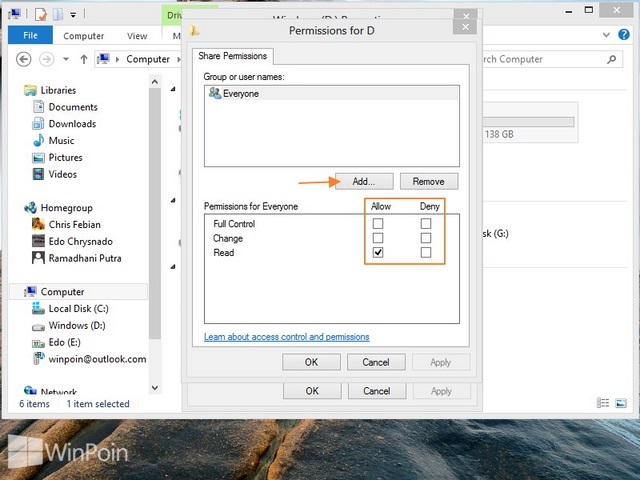Screen dimensions: 640x480
Task: Expand the address bar path chevron before Computer
Action: pyautogui.click(x=118, y=60)
